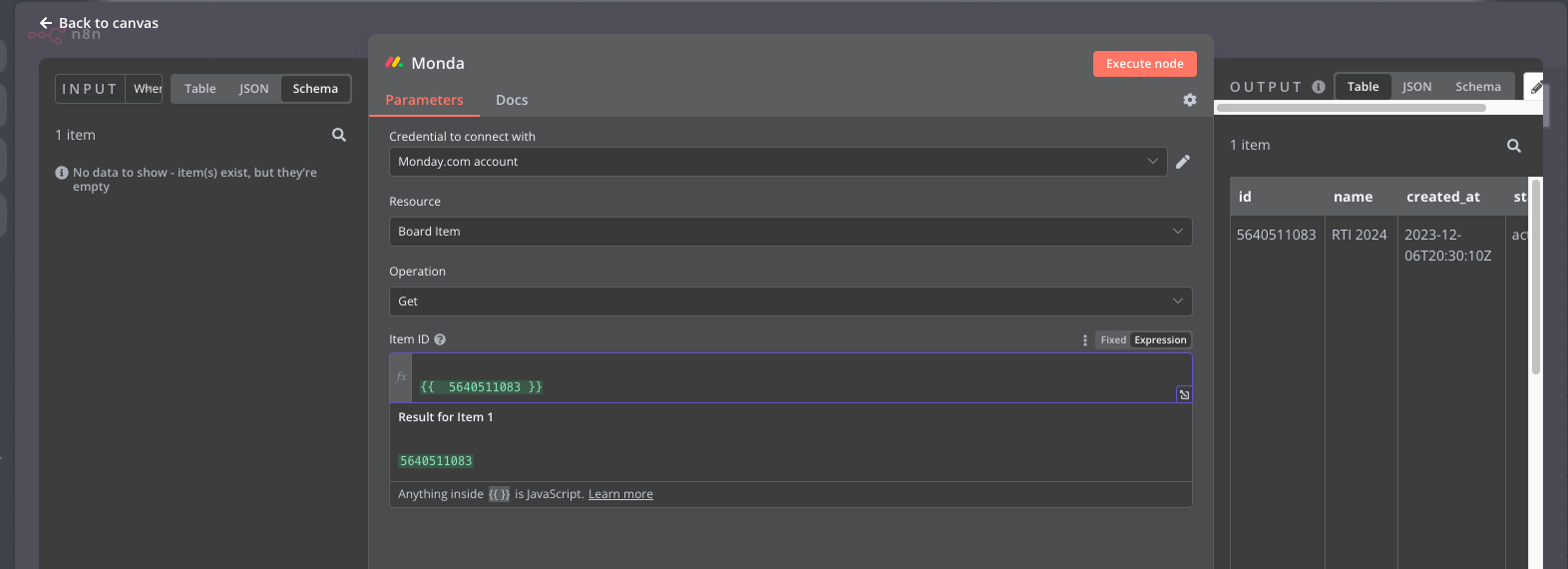Select the Docs tab

[512, 100]
